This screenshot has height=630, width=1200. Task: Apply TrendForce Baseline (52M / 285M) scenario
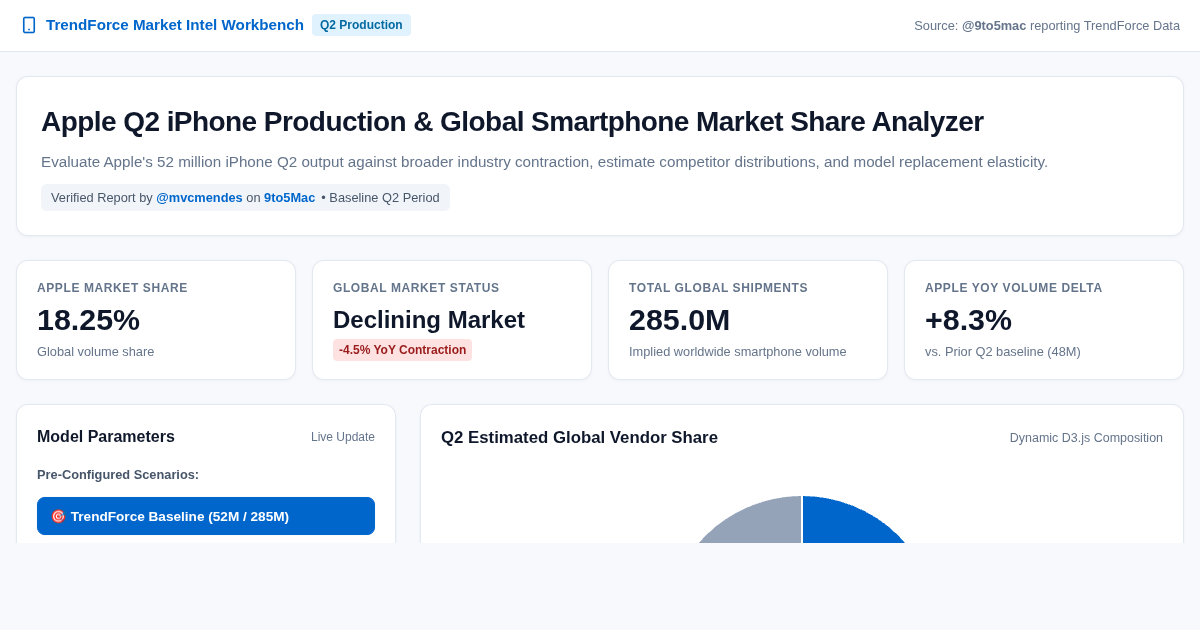pos(206,516)
